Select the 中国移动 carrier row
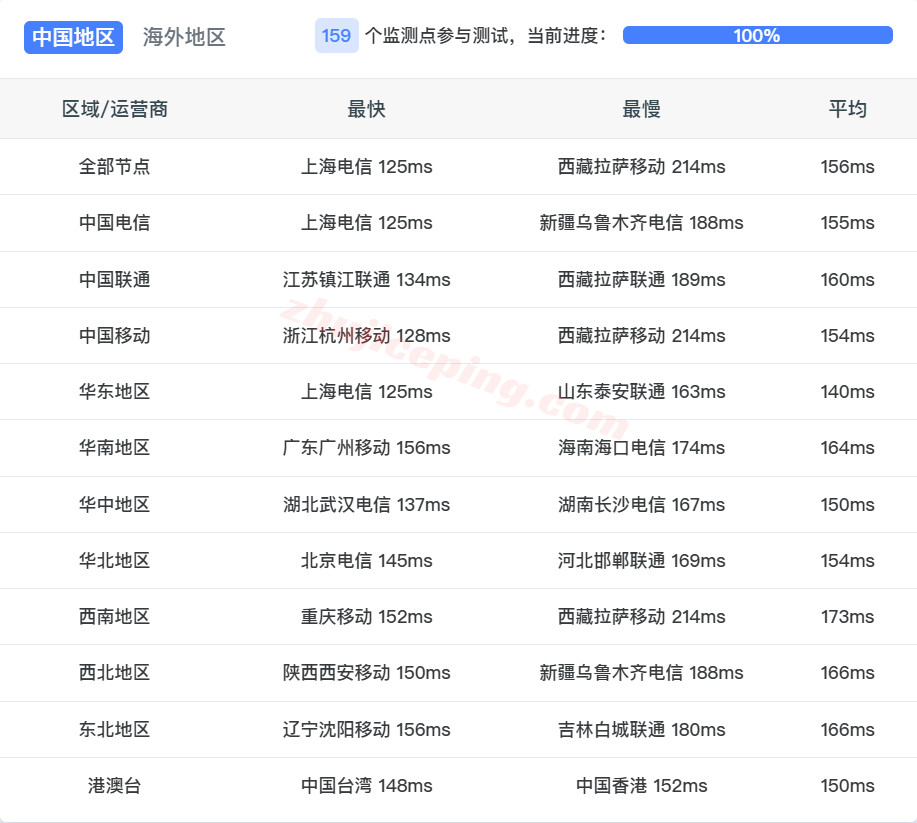Screen dimensions: 917x823 tap(114, 336)
